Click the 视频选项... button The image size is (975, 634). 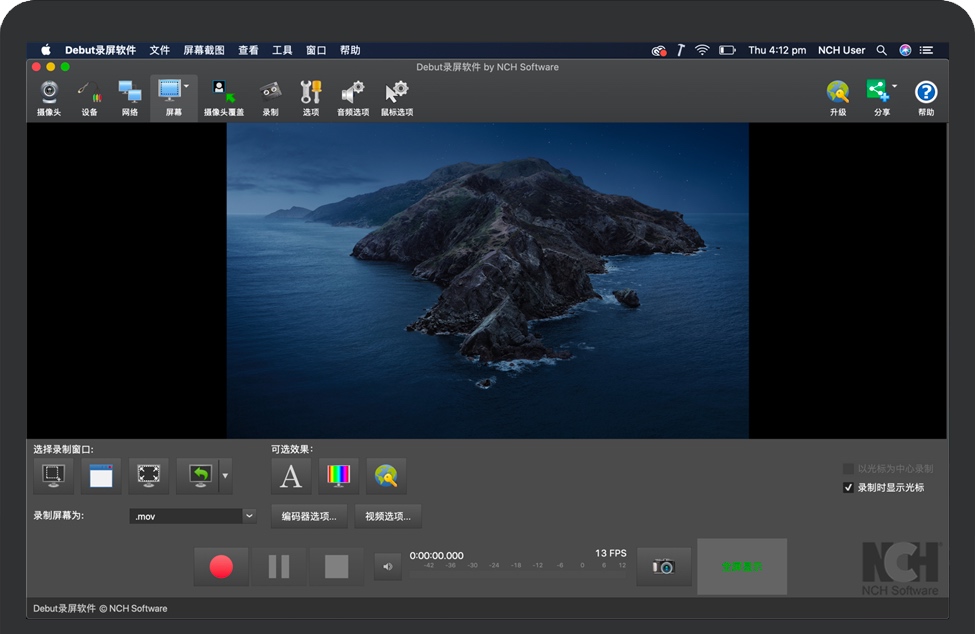tap(388, 516)
